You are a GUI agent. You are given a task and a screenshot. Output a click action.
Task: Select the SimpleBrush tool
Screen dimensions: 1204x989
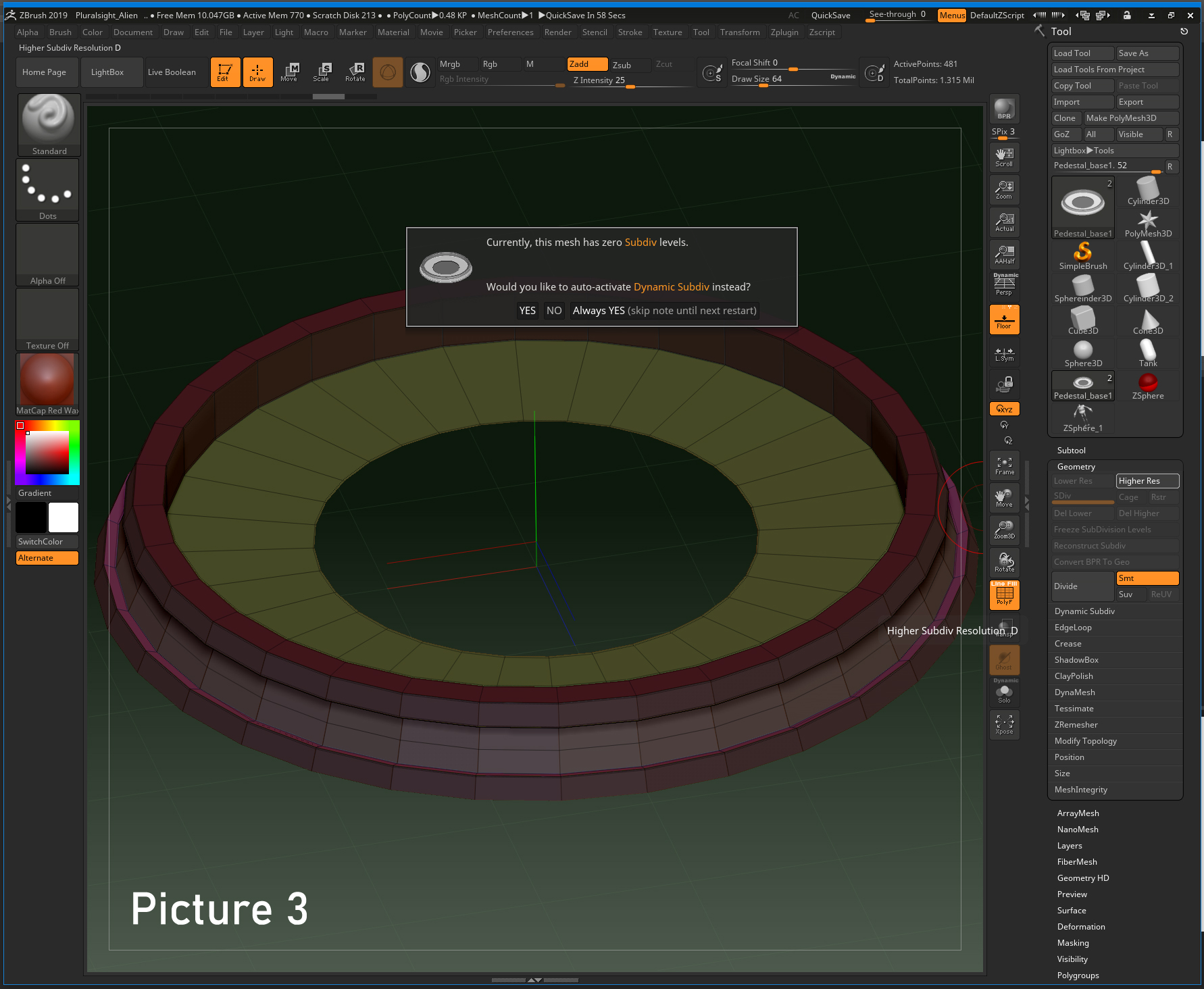(x=1082, y=256)
